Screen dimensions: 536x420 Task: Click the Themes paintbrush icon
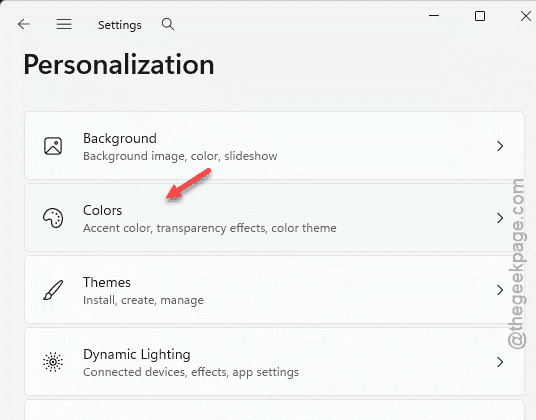coord(53,290)
